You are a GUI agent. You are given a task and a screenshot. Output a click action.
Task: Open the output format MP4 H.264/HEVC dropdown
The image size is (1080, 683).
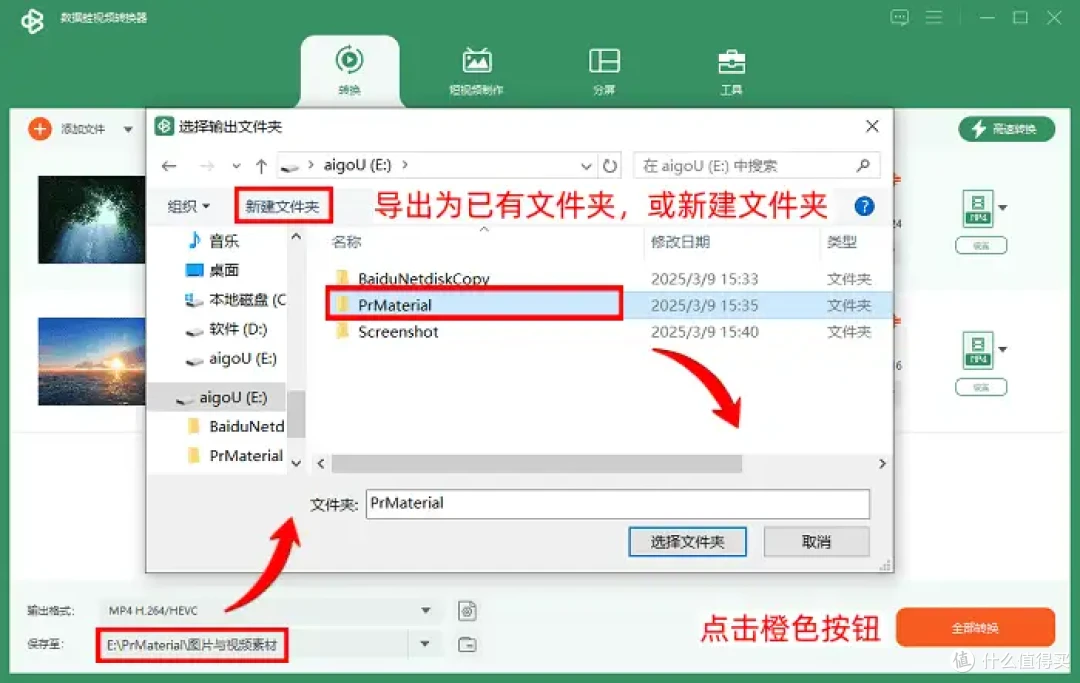pos(269,611)
